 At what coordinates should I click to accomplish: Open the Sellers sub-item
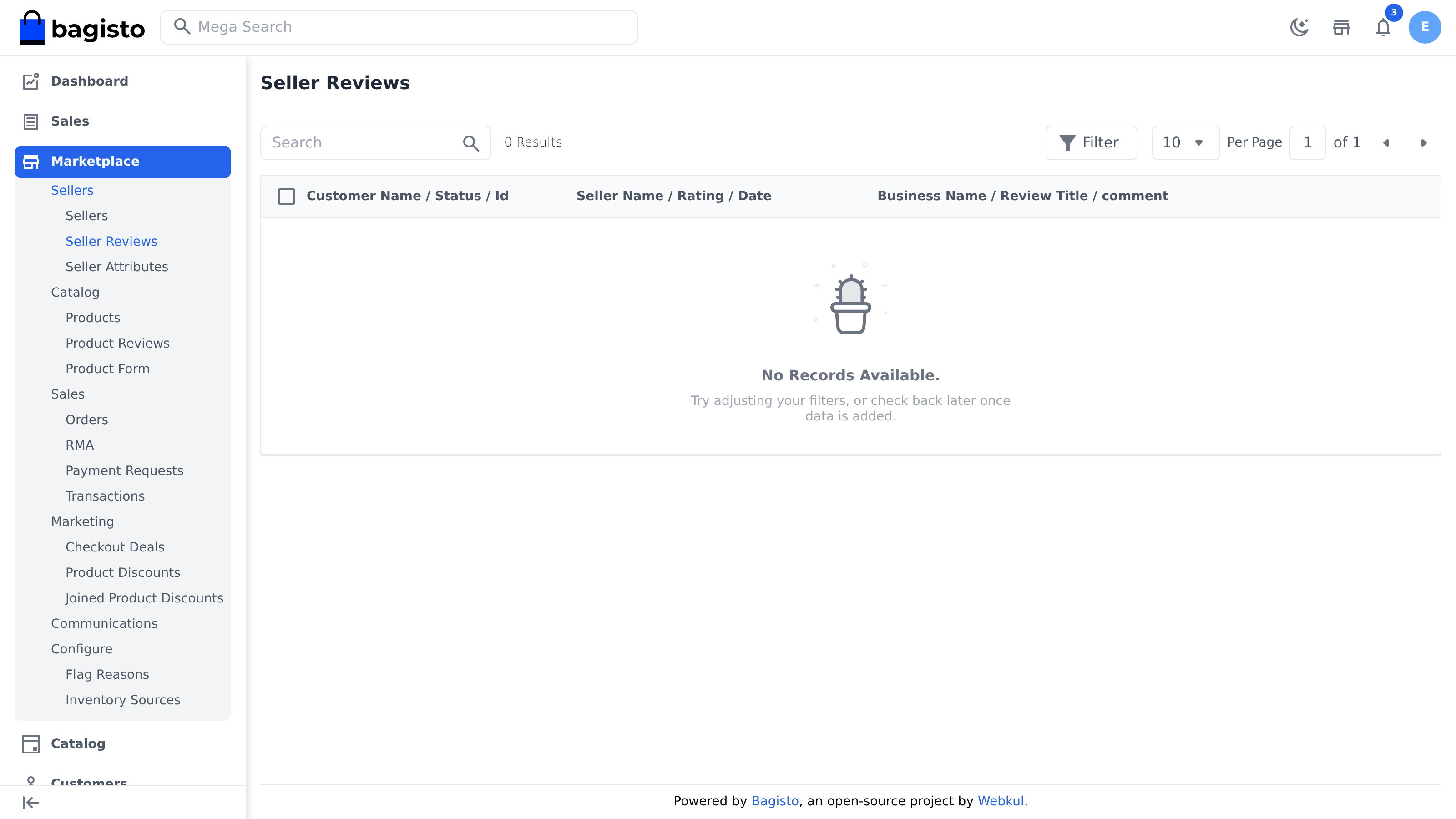tap(86, 216)
